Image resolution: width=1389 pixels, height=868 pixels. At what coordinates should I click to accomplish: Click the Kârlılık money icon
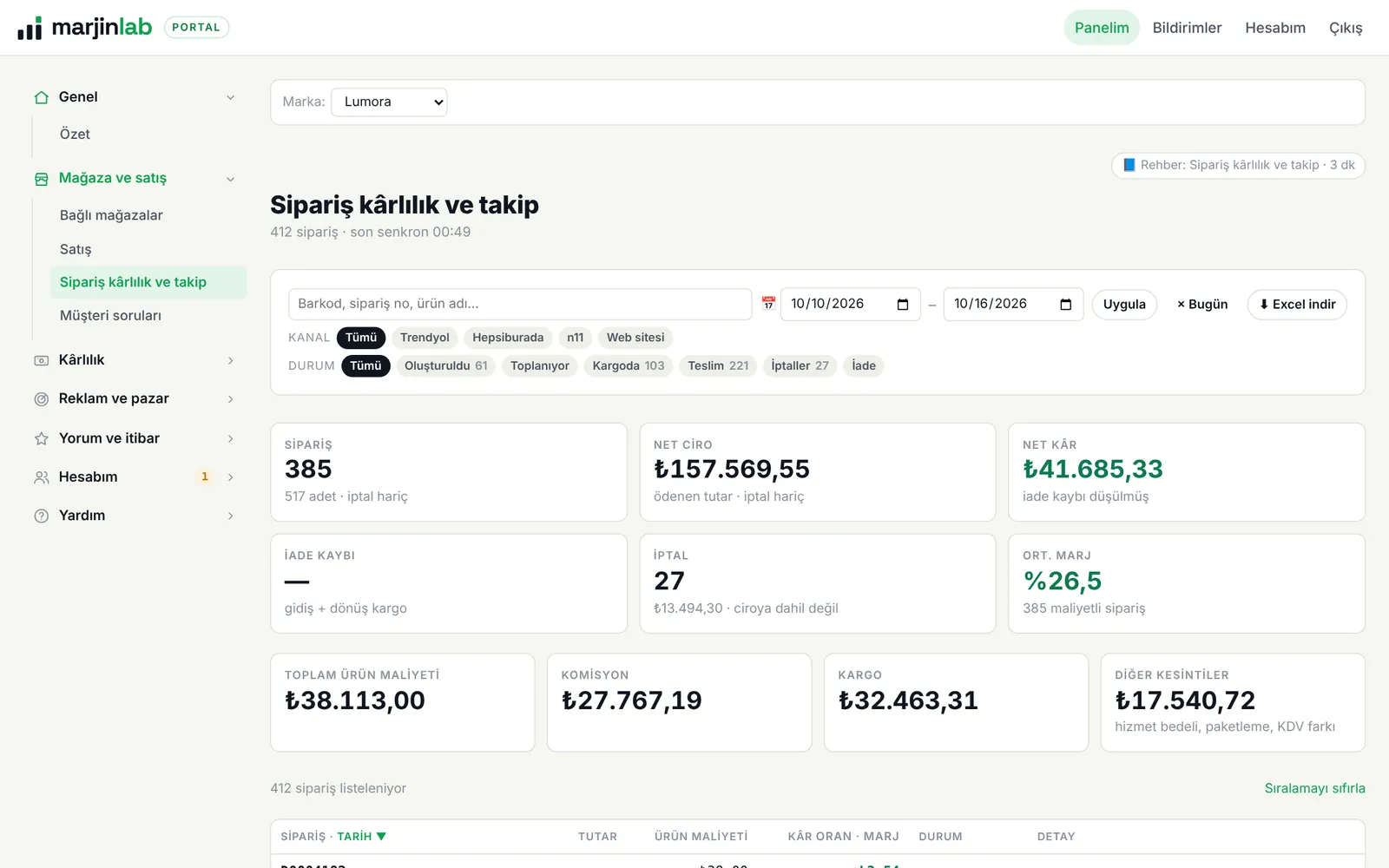click(41, 360)
